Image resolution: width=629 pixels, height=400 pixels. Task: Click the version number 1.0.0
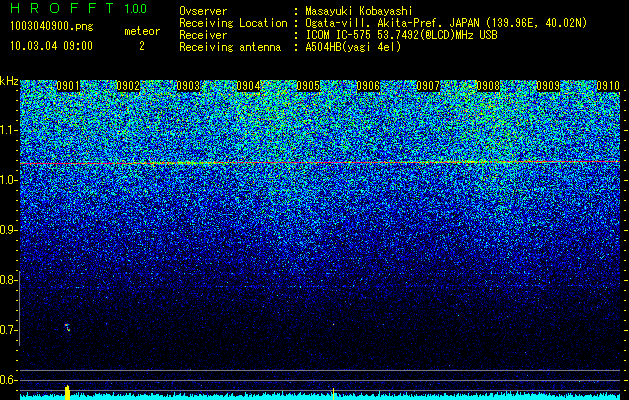(x=136, y=8)
